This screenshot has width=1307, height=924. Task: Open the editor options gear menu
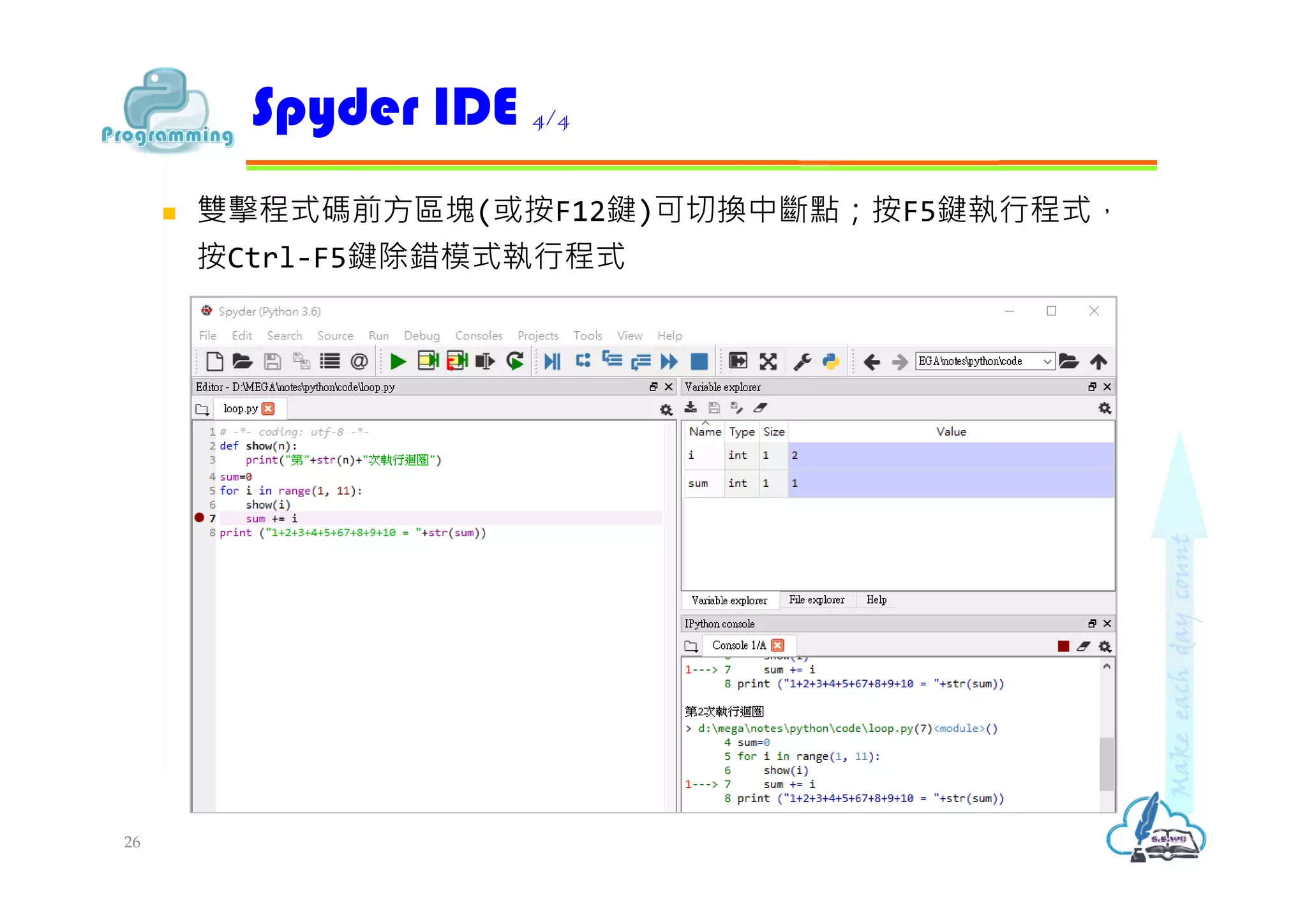click(666, 410)
